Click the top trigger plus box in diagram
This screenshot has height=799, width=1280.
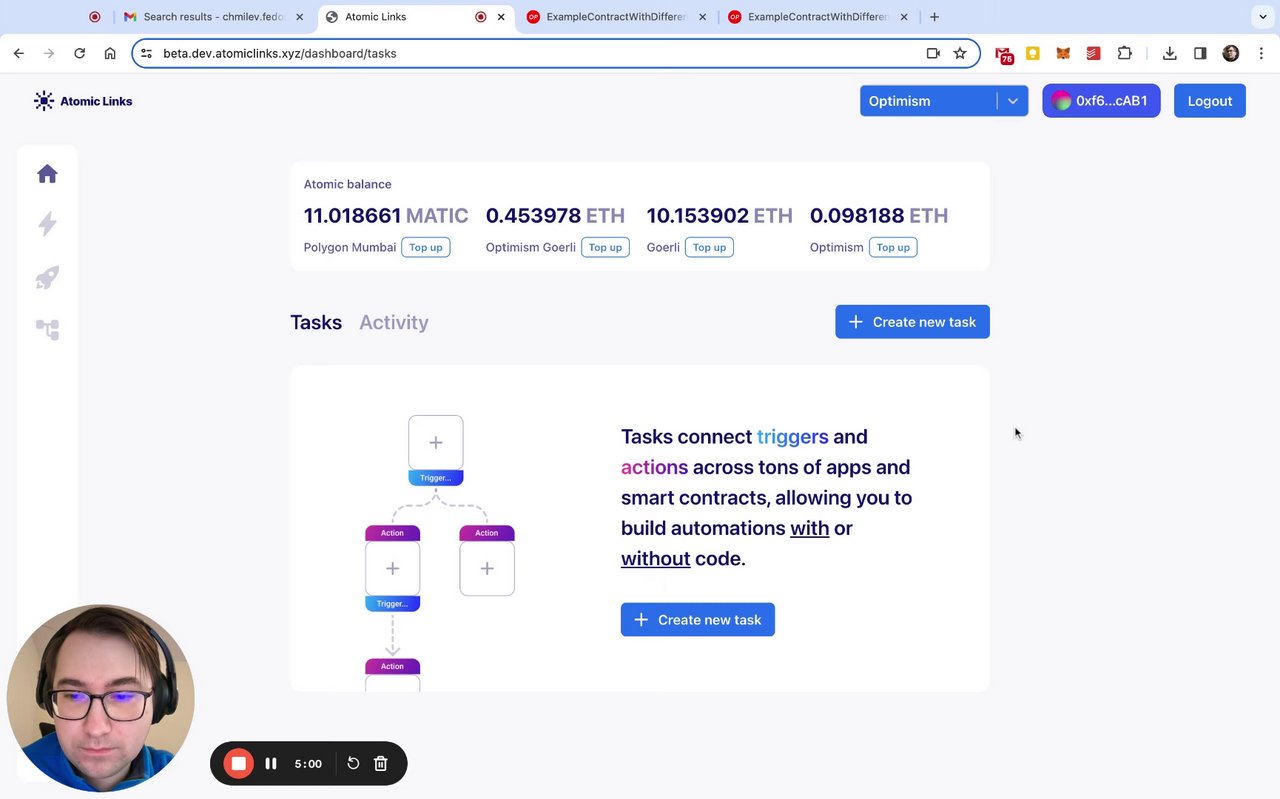point(436,443)
